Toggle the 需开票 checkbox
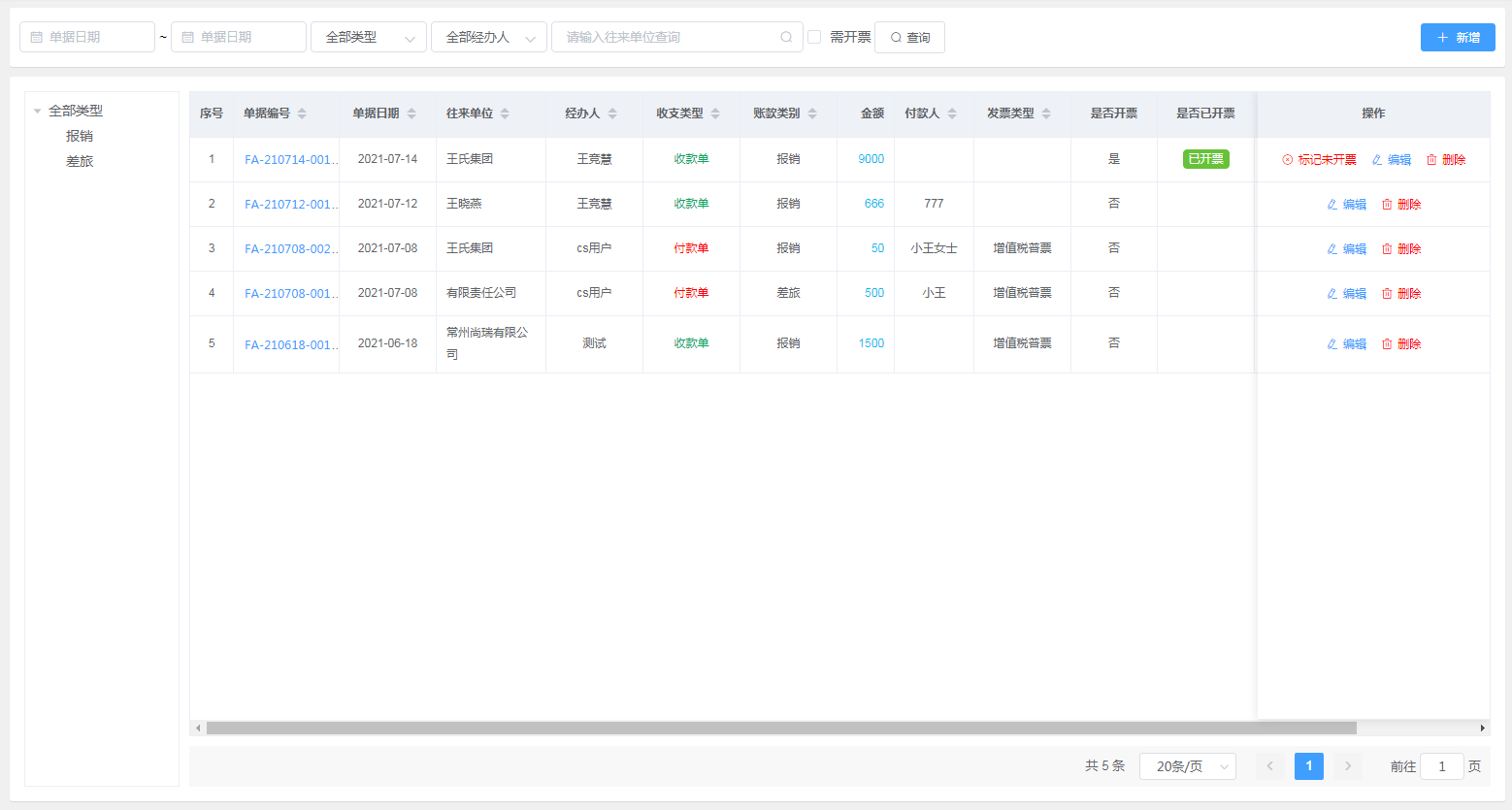 click(815, 37)
